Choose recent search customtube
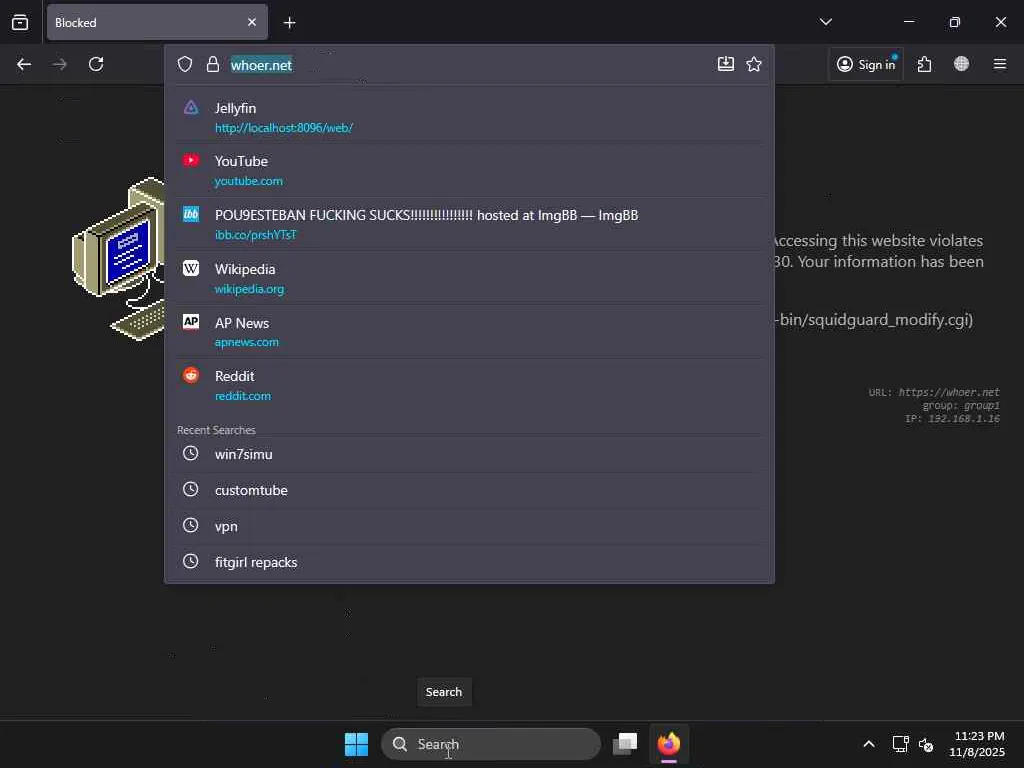Viewport: 1024px width, 768px height. click(x=470, y=490)
